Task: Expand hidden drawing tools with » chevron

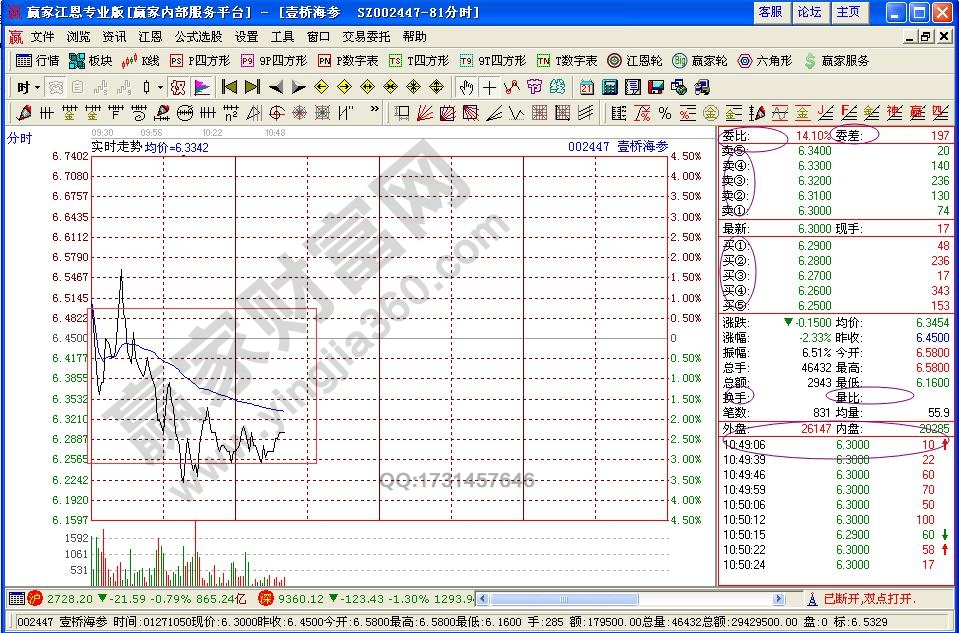Action: [375, 110]
